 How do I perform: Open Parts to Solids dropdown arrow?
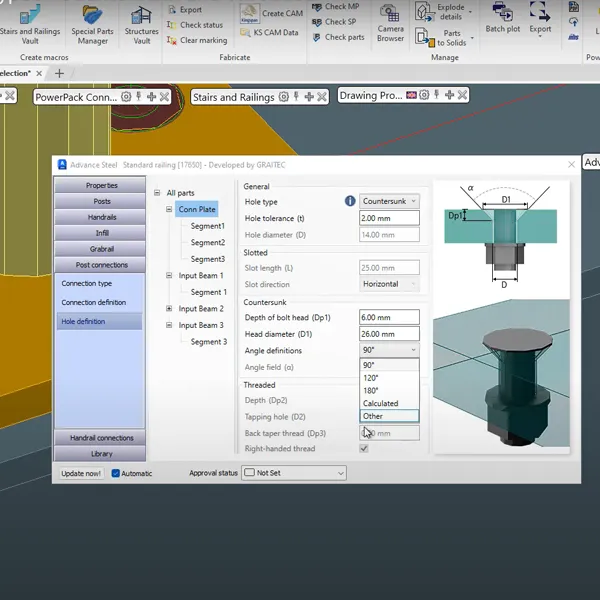472,38
